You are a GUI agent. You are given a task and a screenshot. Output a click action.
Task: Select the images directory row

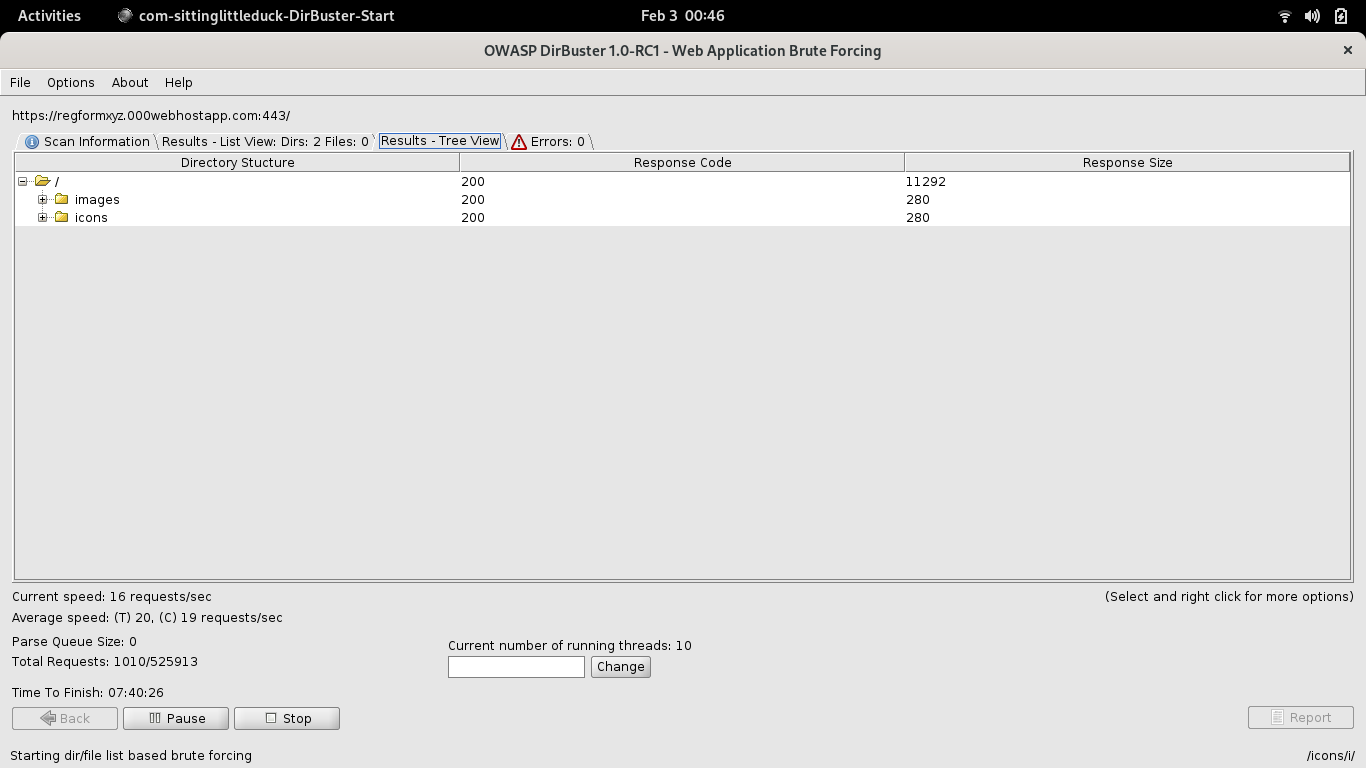tap(682, 199)
